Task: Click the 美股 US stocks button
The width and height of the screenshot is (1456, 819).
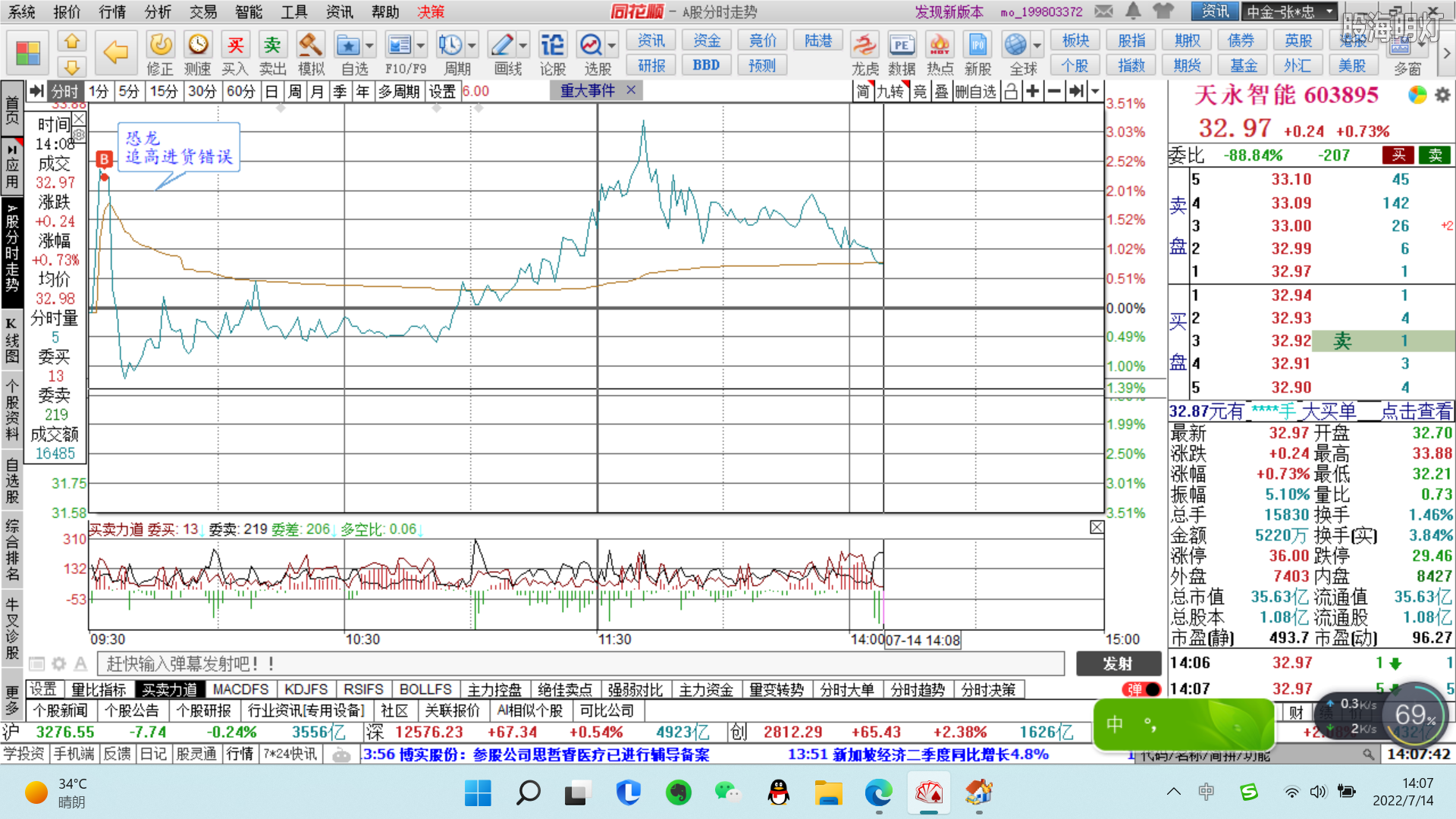Action: point(1352,66)
